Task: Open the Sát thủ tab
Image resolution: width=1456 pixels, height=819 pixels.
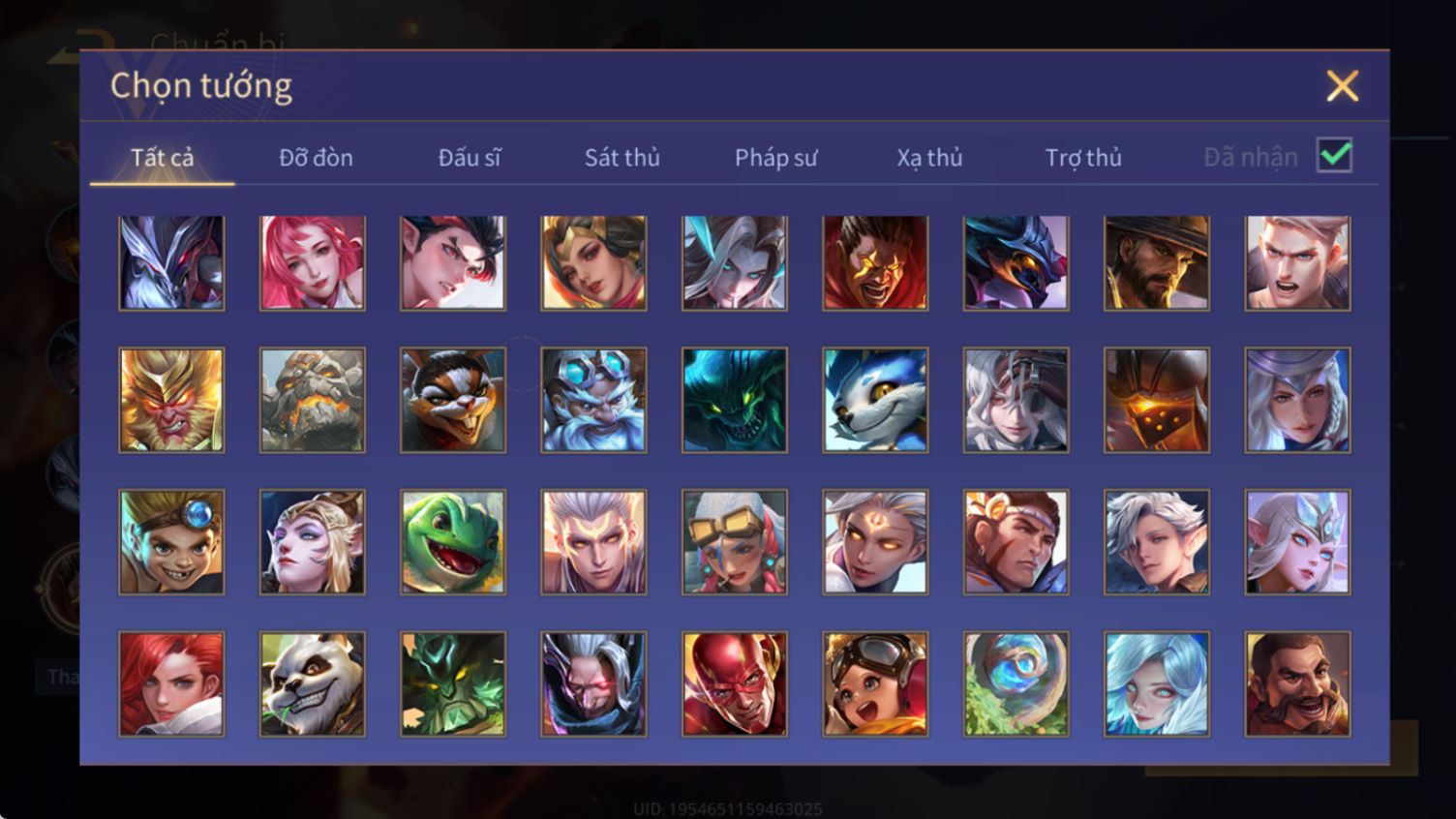Action: 622,157
